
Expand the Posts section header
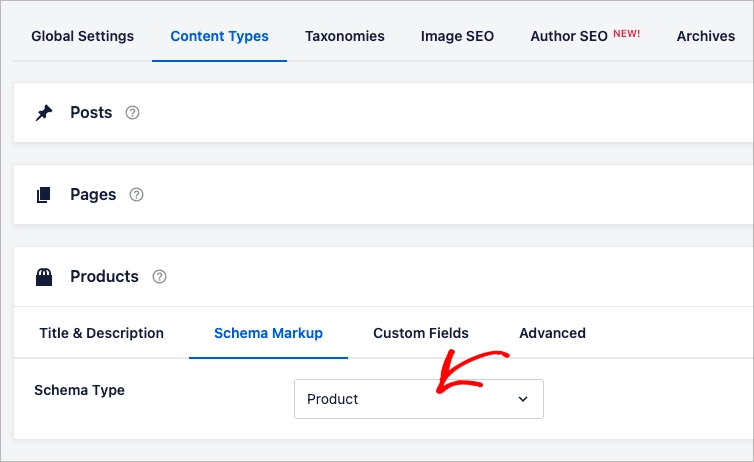383,112
